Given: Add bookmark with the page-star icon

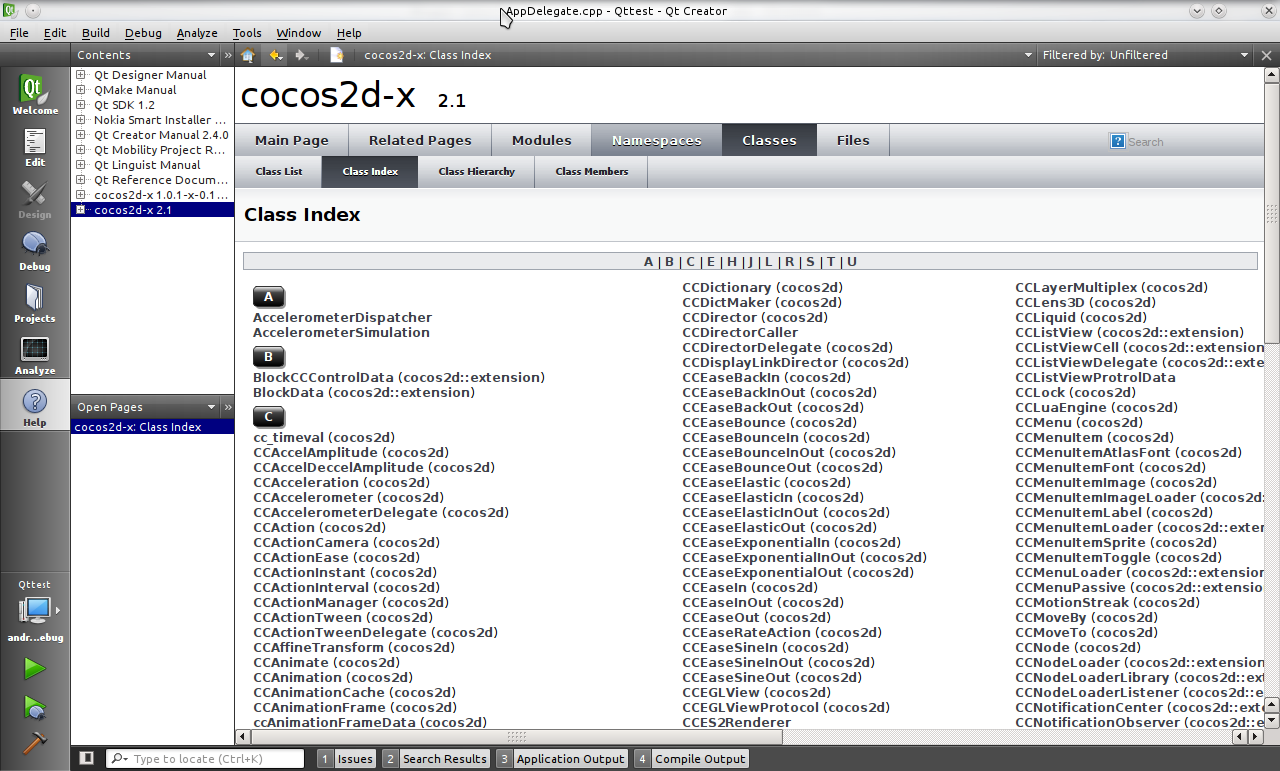Looking at the screenshot, I should tap(337, 55).
